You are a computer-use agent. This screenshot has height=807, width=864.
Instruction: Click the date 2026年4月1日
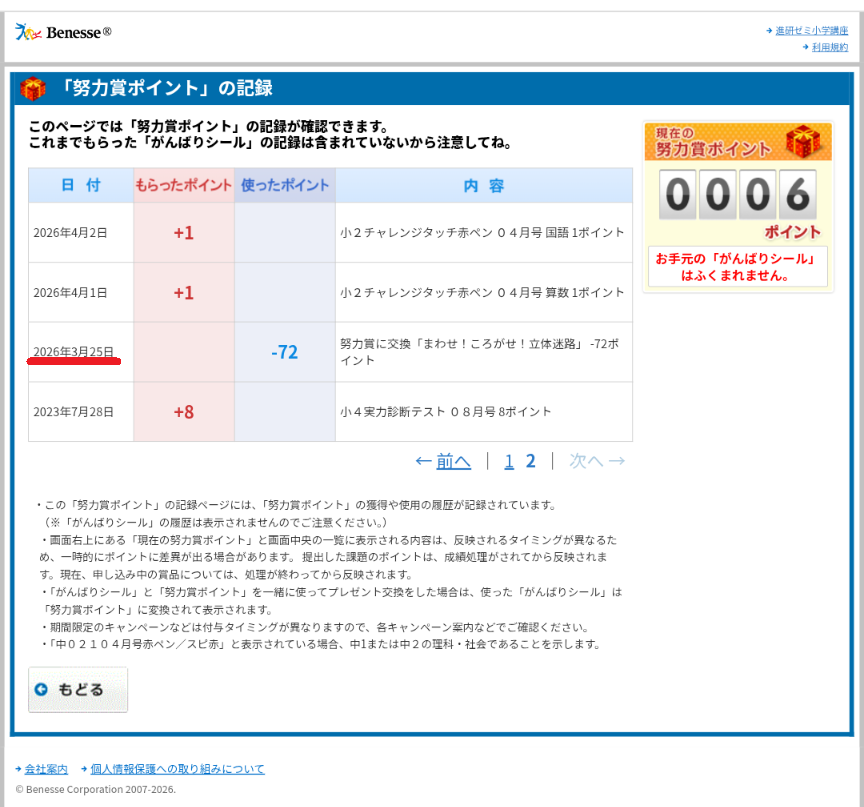[x=70, y=293]
